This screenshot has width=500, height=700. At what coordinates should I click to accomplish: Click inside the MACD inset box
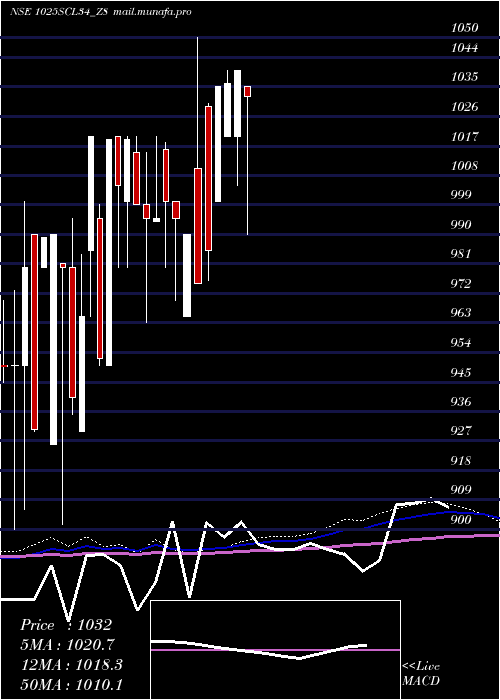click(x=275, y=650)
